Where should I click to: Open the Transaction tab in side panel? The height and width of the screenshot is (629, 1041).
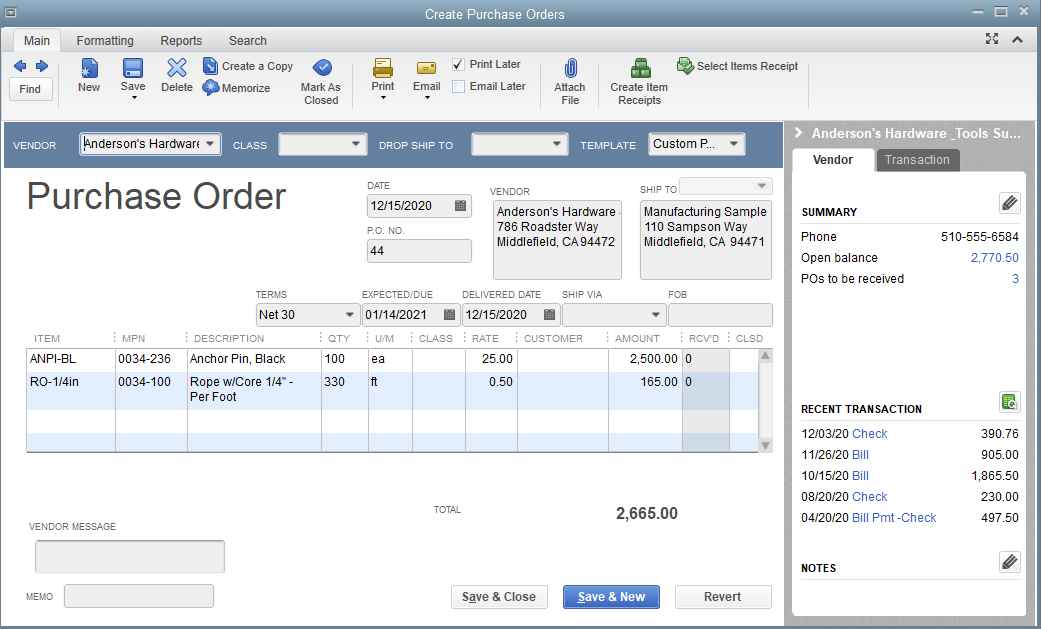pos(917,160)
